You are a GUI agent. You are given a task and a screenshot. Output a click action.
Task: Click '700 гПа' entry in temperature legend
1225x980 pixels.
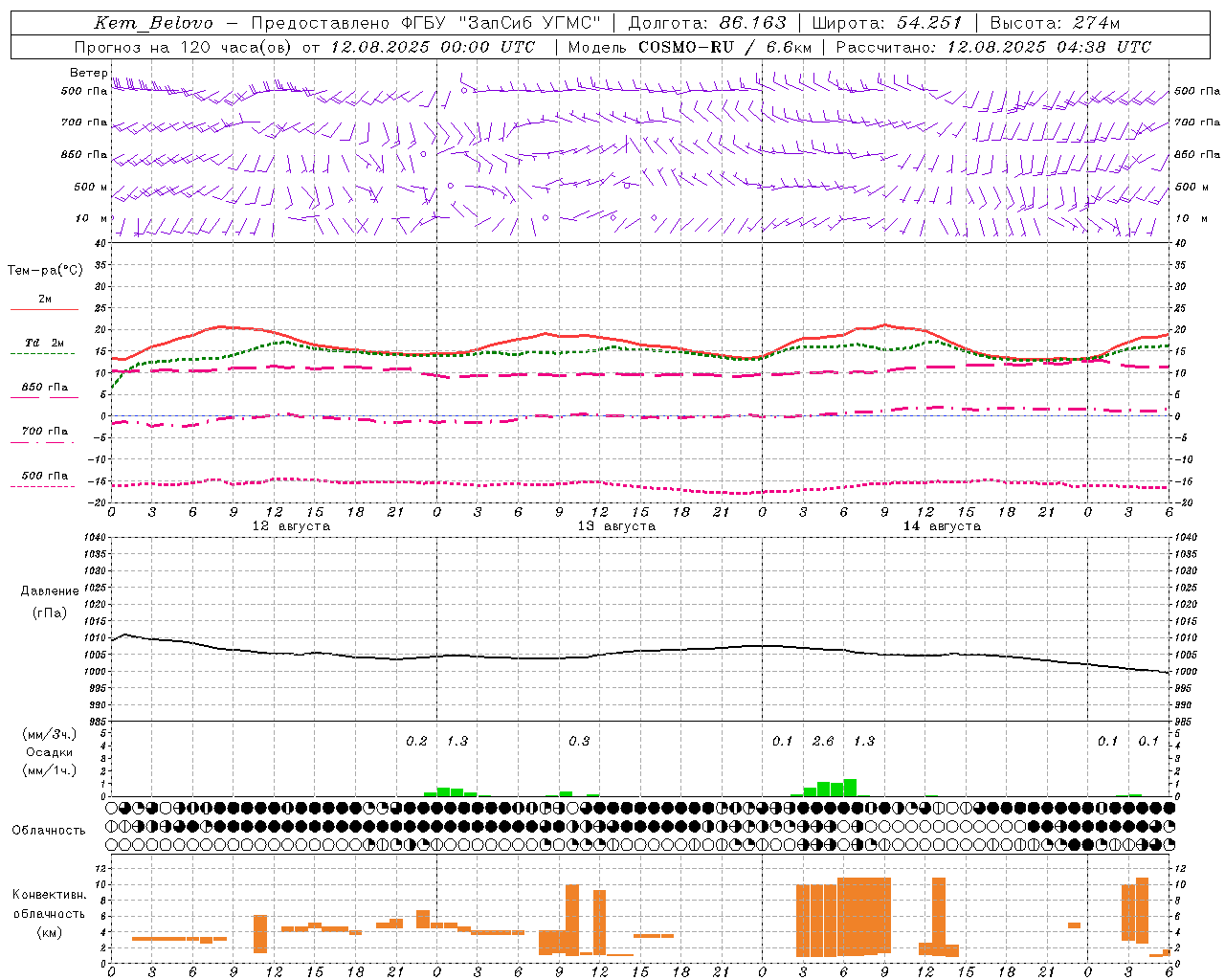pyautogui.click(x=44, y=432)
